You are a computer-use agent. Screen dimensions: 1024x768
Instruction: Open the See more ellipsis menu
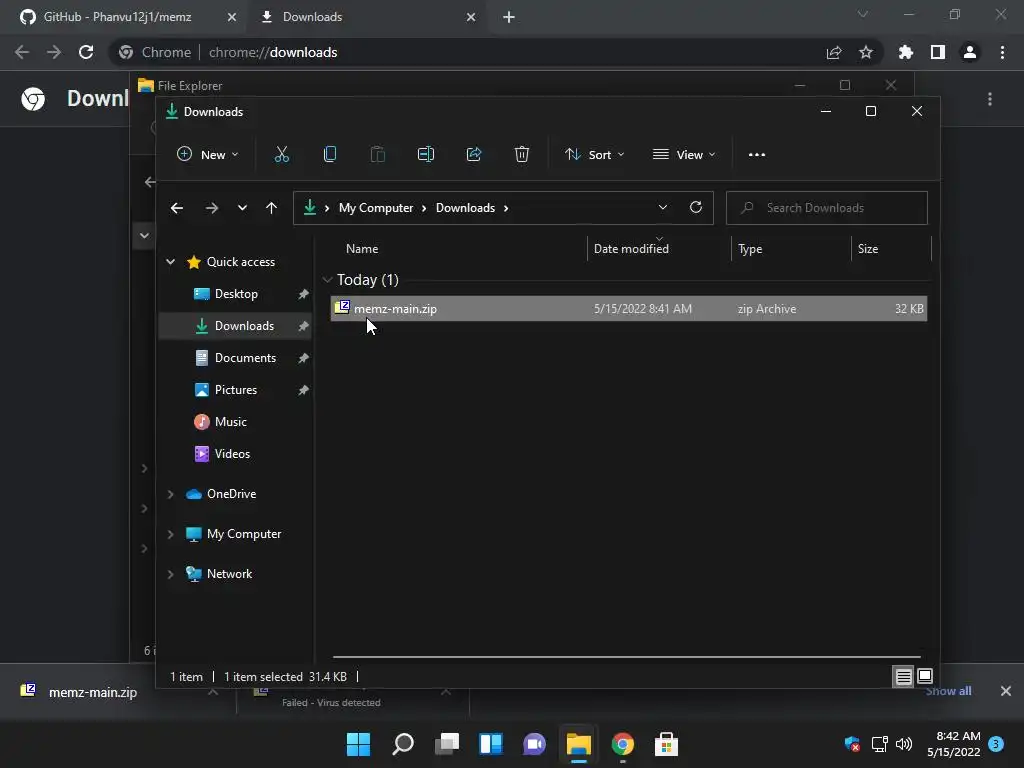tap(757, 155)
